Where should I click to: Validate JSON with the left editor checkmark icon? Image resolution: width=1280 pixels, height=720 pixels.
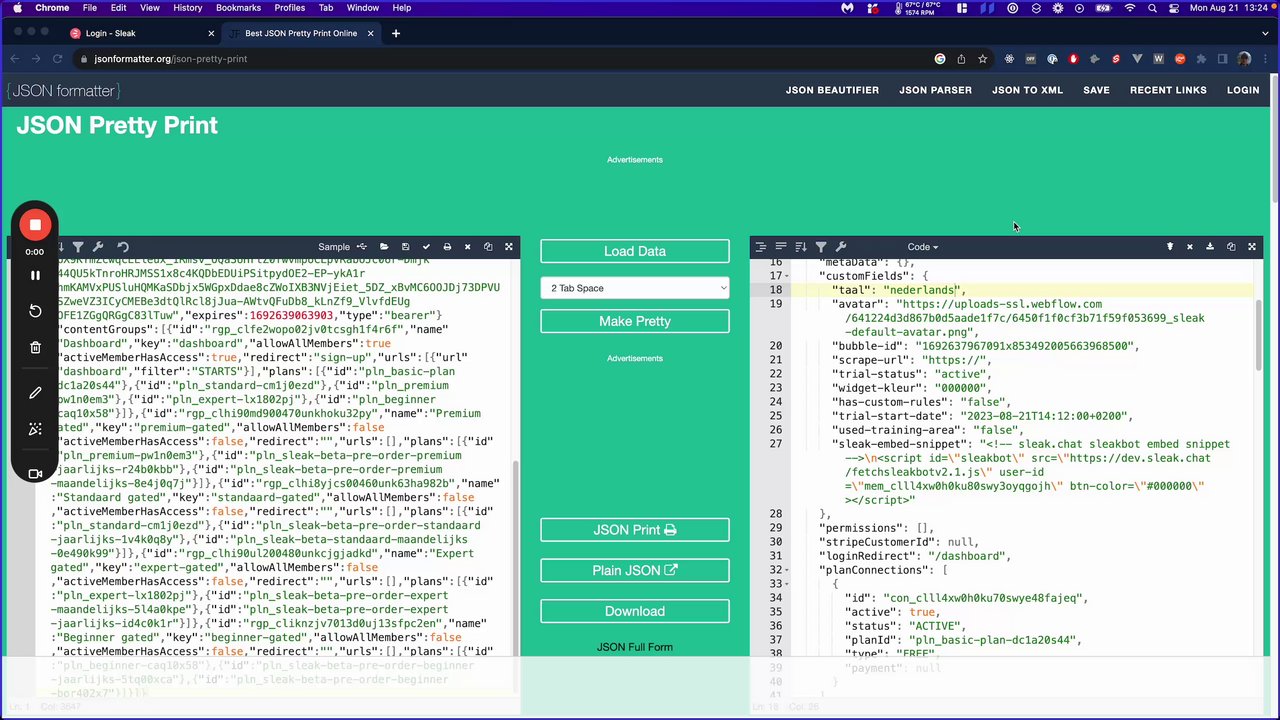(426, 247)
